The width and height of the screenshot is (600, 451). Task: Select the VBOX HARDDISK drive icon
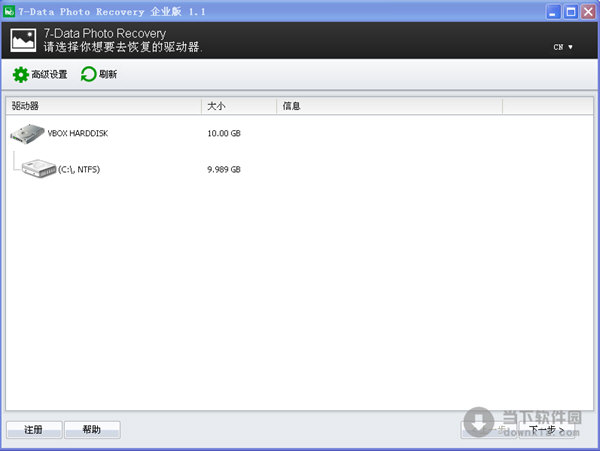(28, 134)
